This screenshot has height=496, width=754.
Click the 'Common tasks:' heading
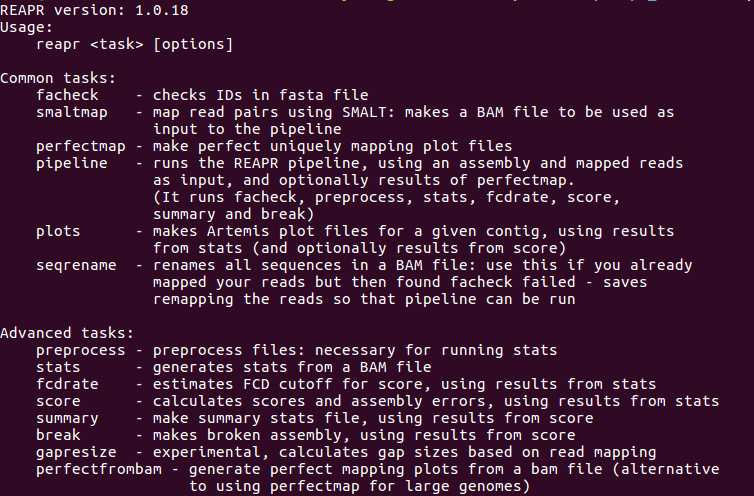pos(58,78)
